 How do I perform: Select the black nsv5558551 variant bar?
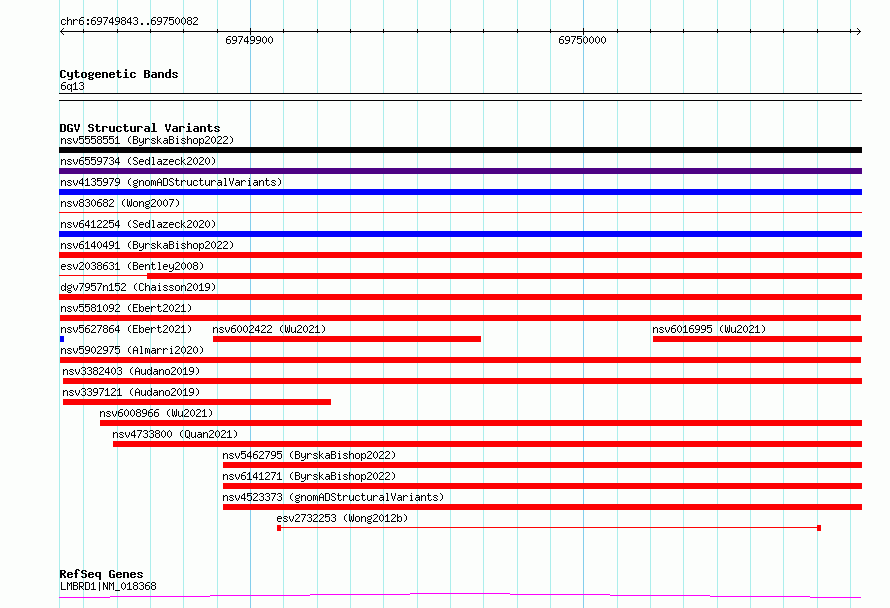tap(460, 150)
